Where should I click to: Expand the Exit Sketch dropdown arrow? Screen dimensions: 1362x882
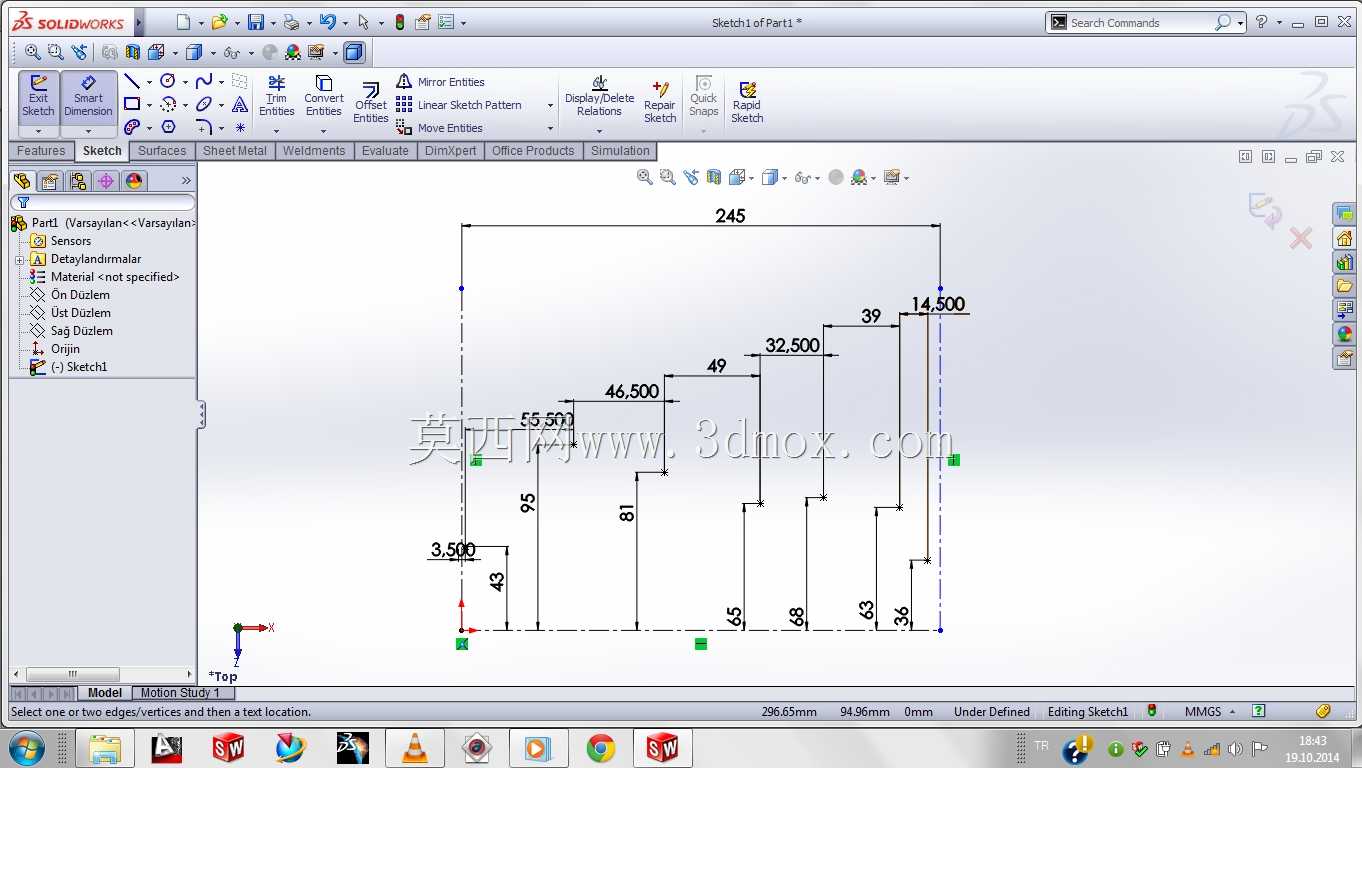[x=38, y=131]
